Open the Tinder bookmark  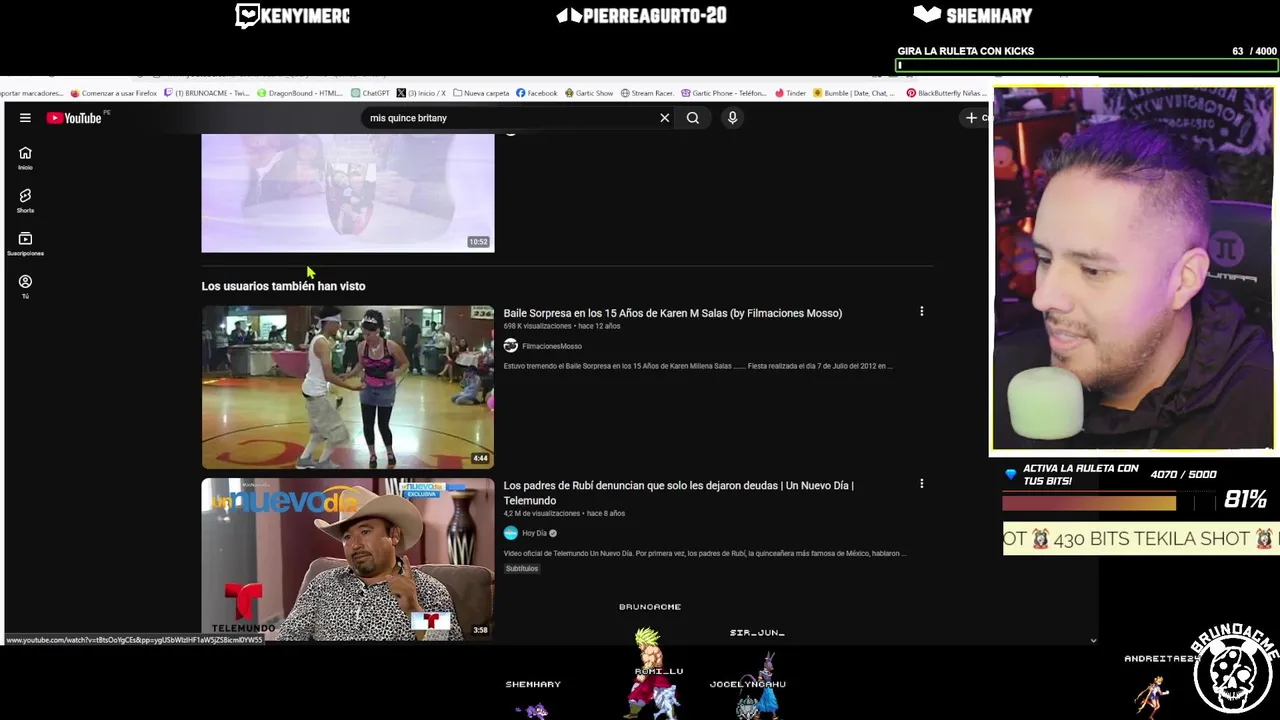[790, 93]
